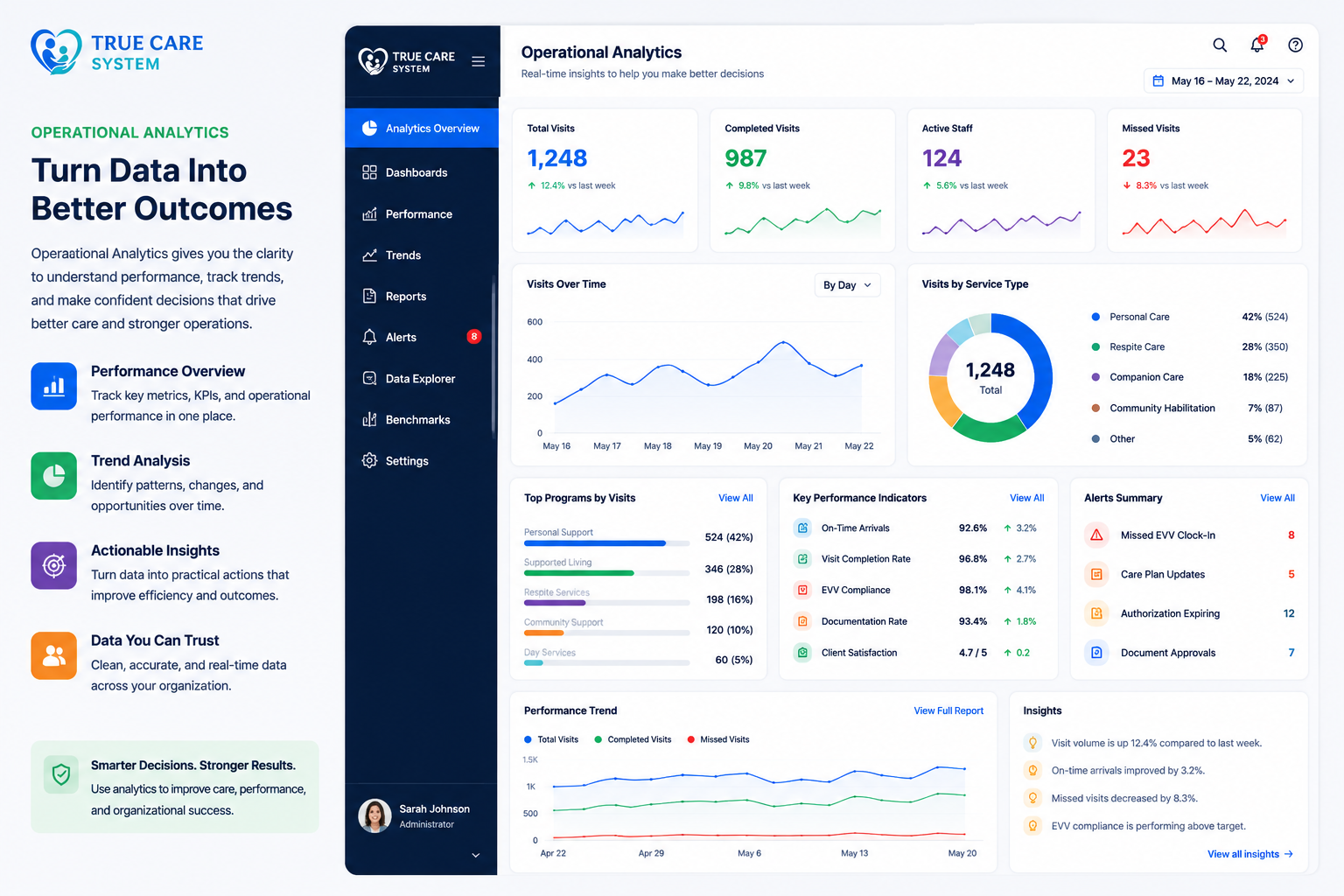Click the Benchmarks icon
This screenshot has width=1344, height=896.
pos(369,419)
